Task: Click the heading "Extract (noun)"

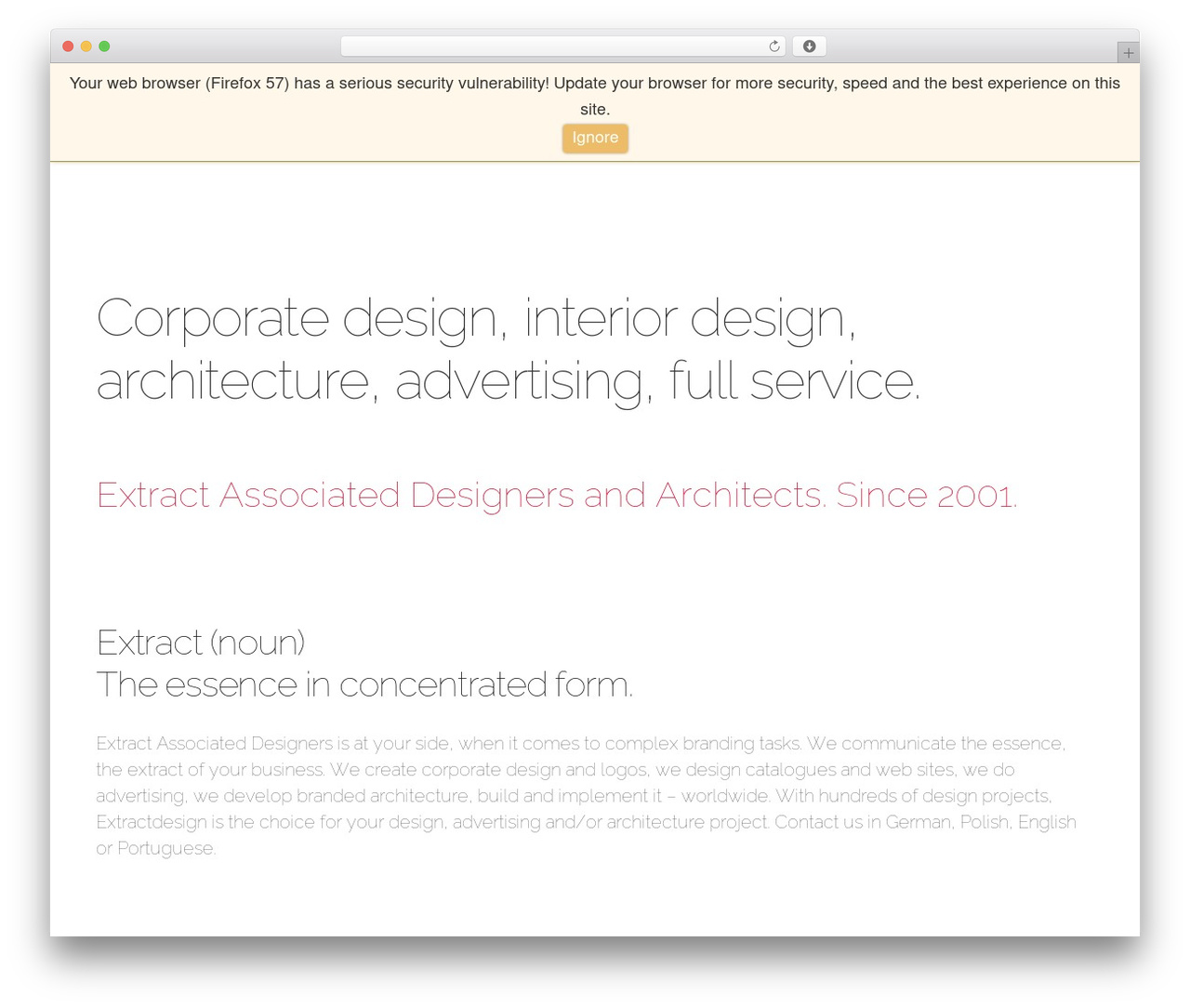Action: (x=201, y=643)
